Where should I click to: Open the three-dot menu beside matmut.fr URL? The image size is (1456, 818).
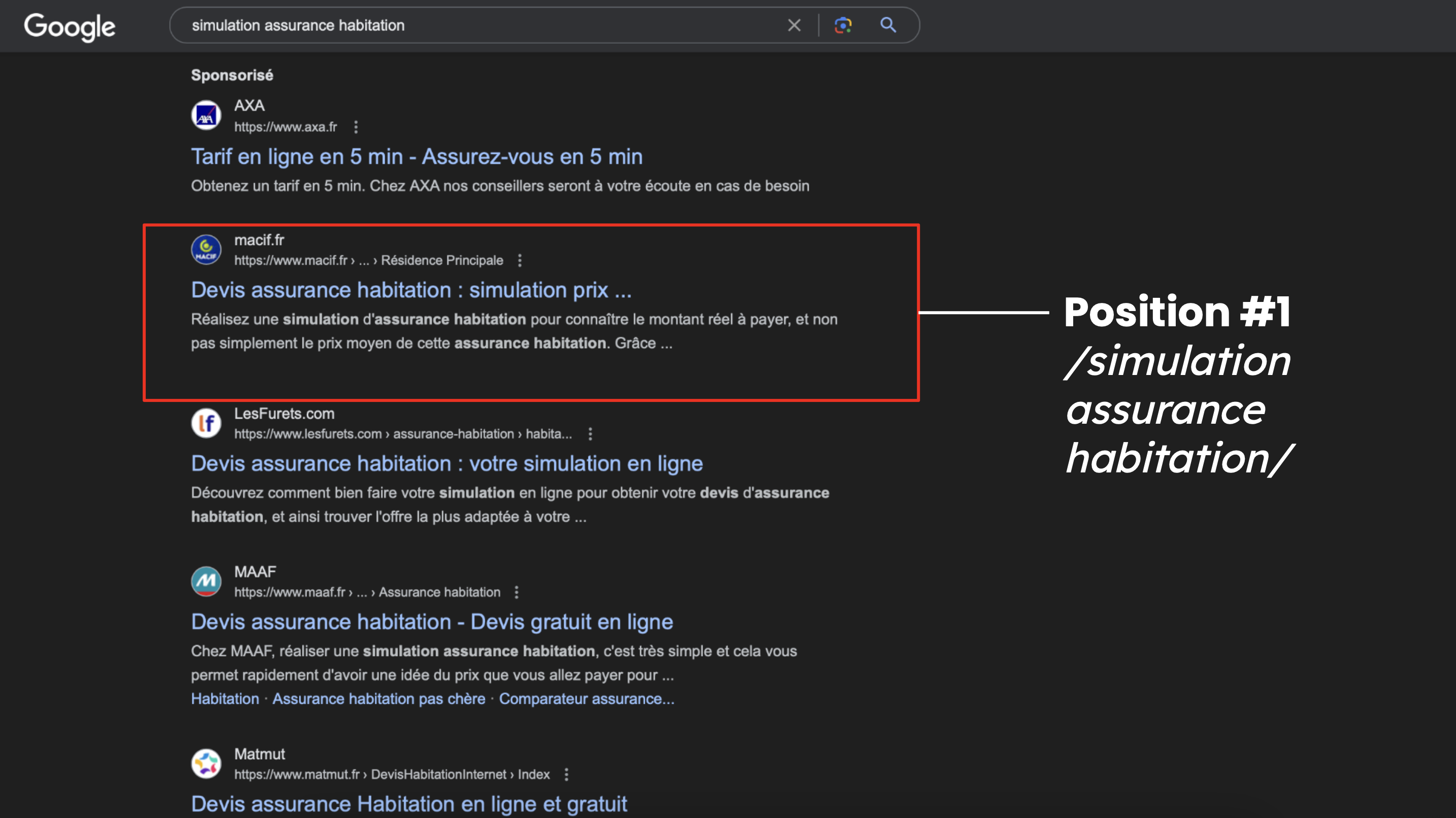(566, 774)
